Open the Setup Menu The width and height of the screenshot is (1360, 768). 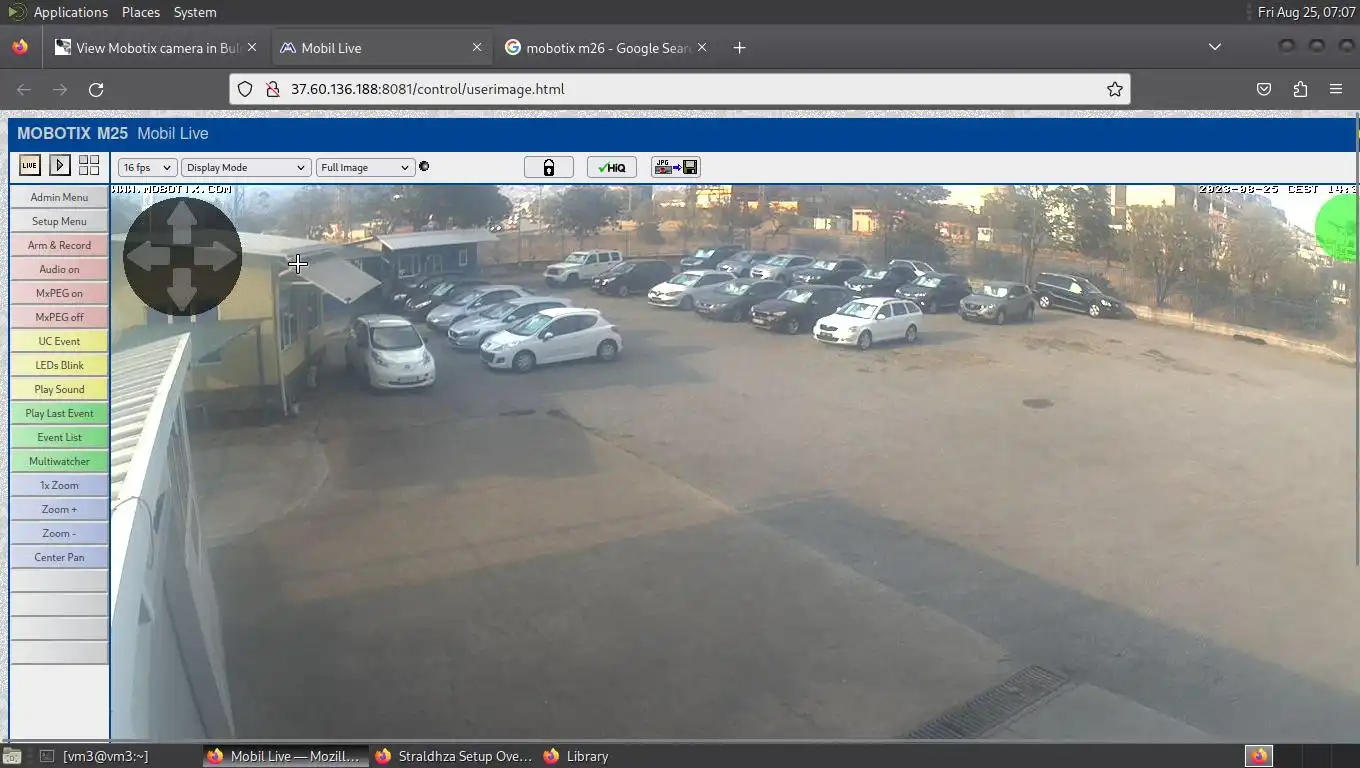[59, 221]
